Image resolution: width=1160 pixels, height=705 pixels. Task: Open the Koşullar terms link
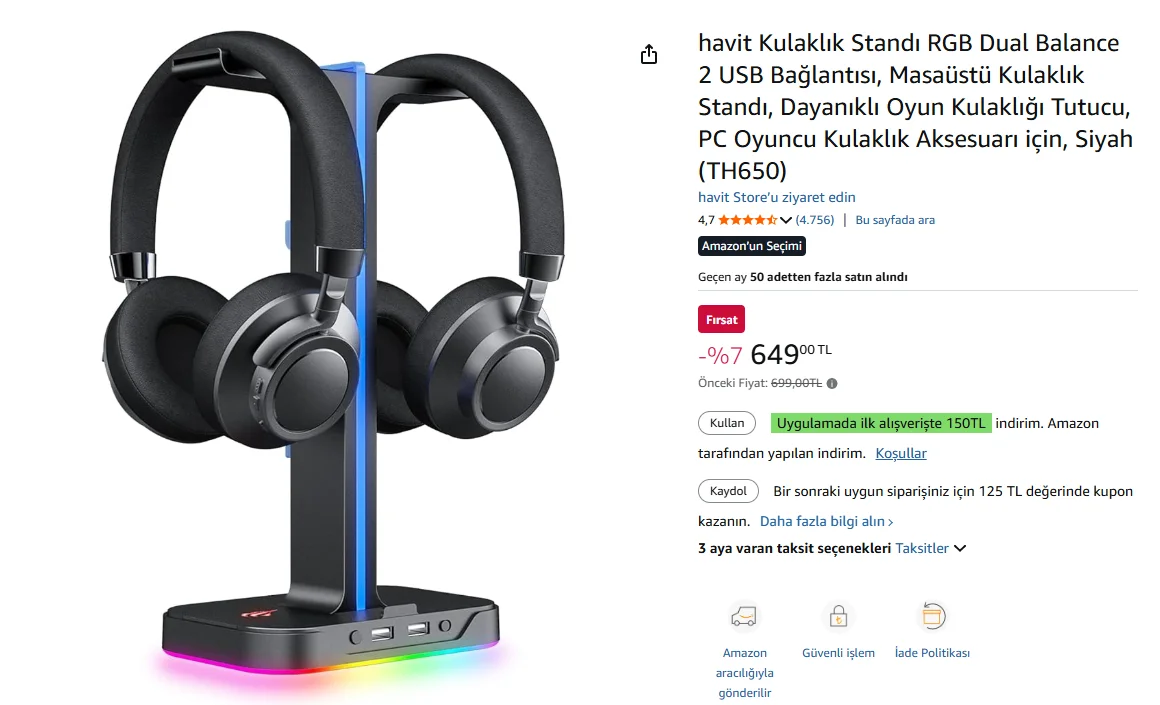(x=900, y=453)
